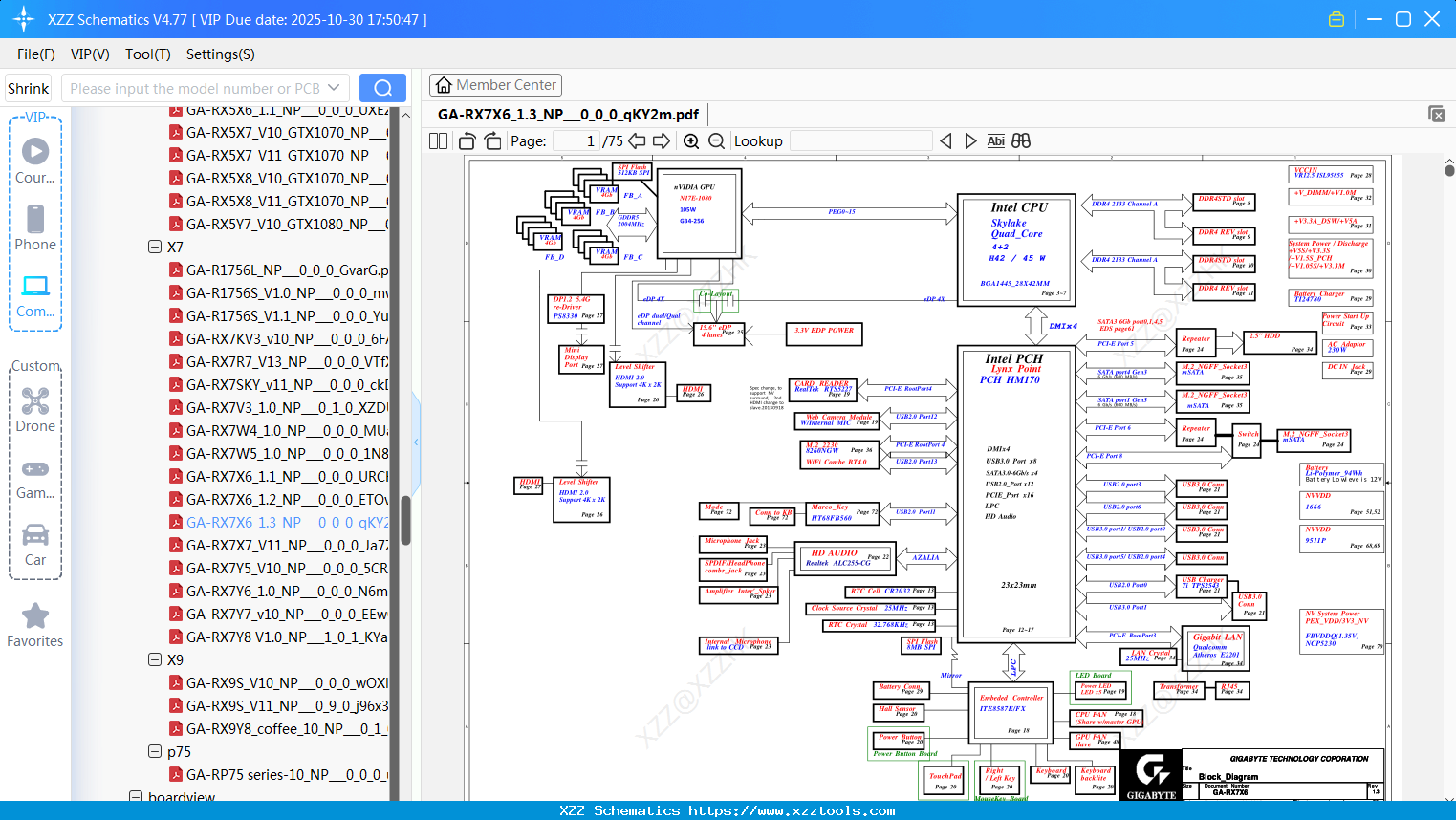Find next lookup match

click(x=970, y=140)
